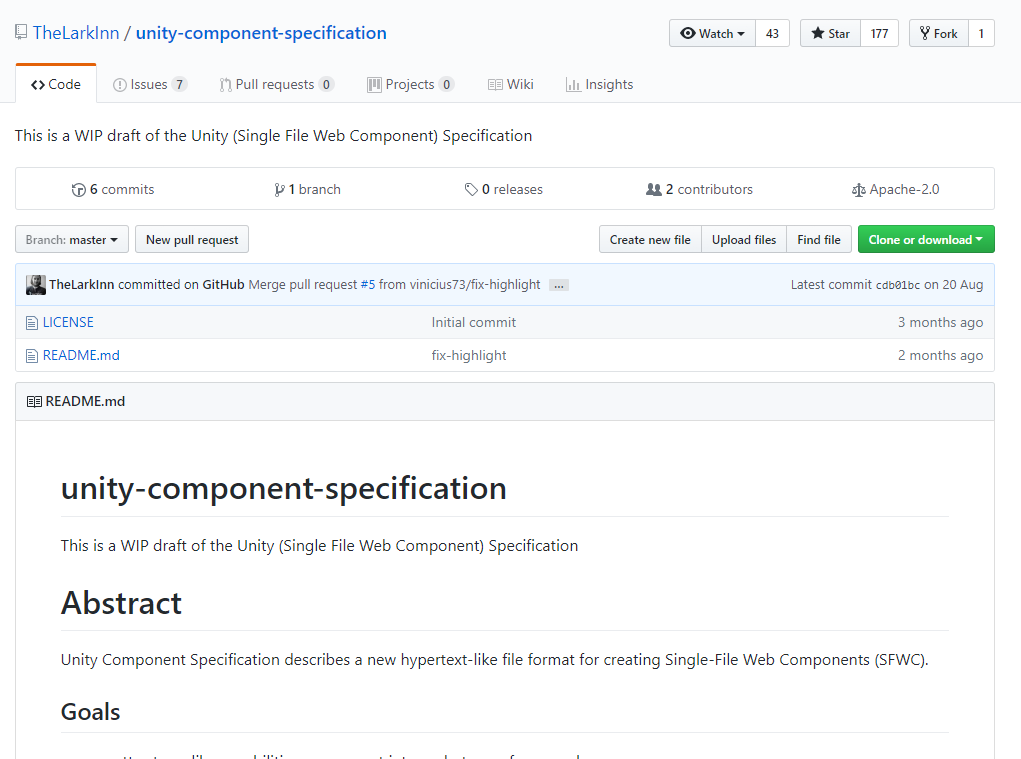
Task: Open the Wiki tab
Action: click(510, 84)
